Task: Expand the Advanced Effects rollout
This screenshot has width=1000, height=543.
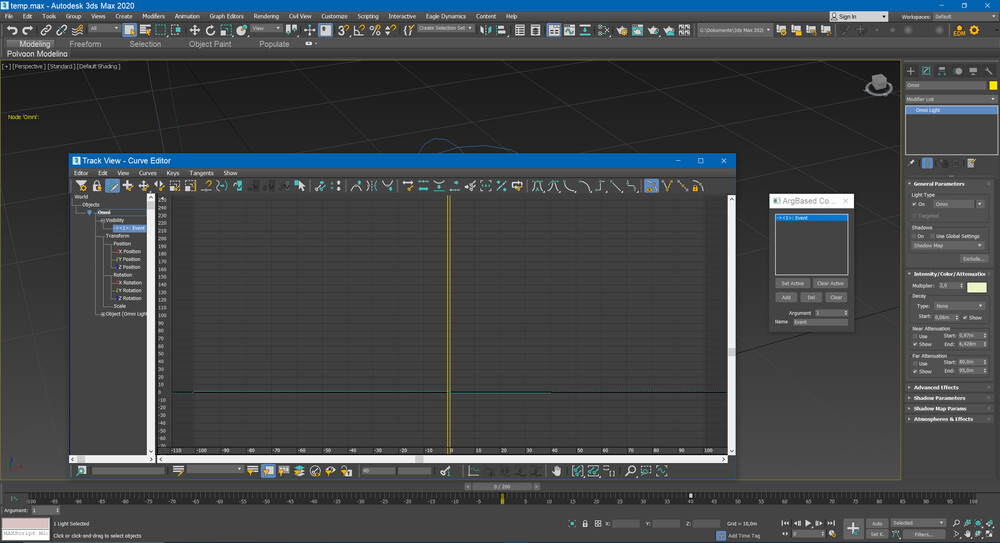Action: (x=935, y=387)
